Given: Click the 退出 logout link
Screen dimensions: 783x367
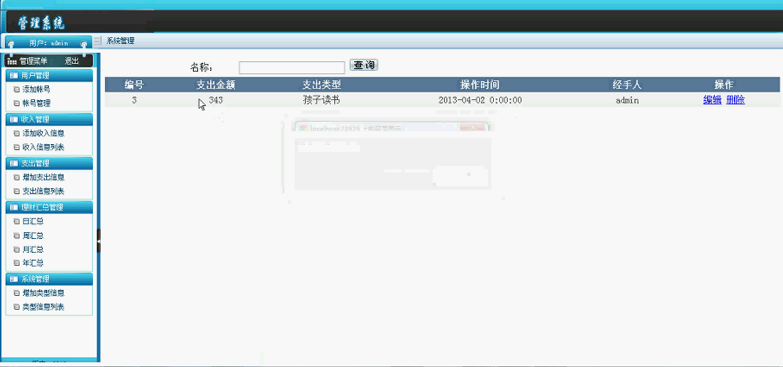Looking at the screenshot, I should 71,61.
